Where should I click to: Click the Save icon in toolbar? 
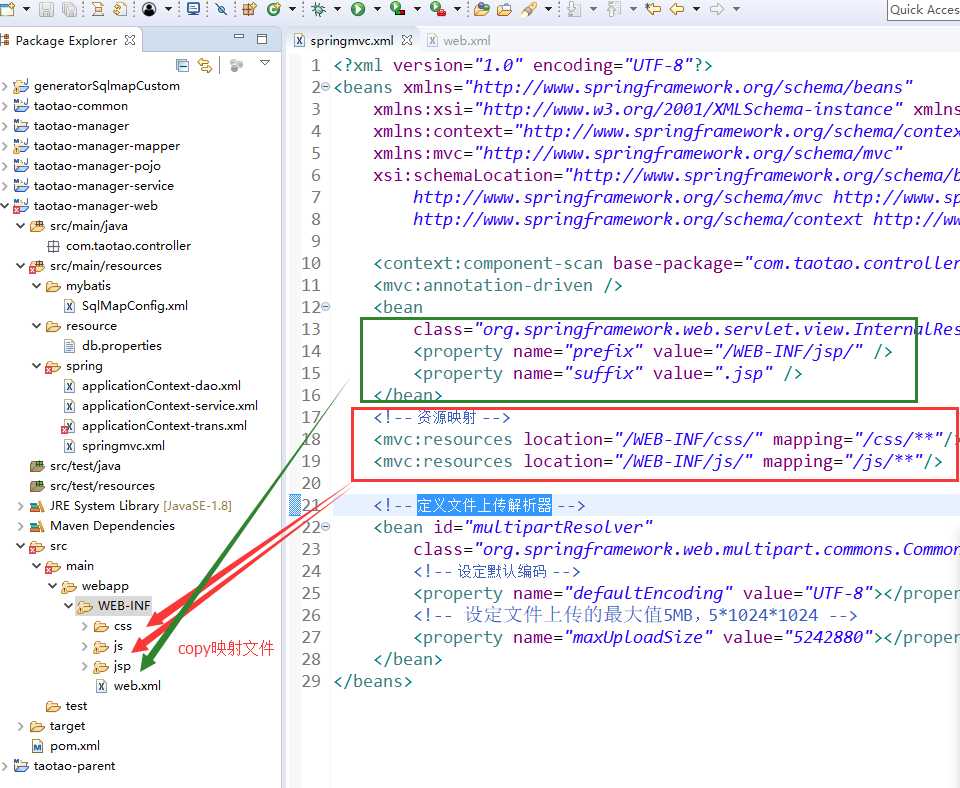pos(47,9)
